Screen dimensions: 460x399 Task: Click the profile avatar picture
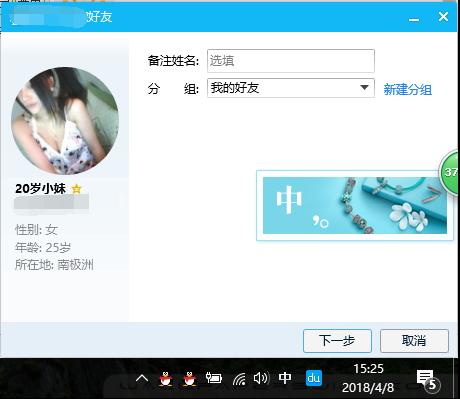pos(65,121)
